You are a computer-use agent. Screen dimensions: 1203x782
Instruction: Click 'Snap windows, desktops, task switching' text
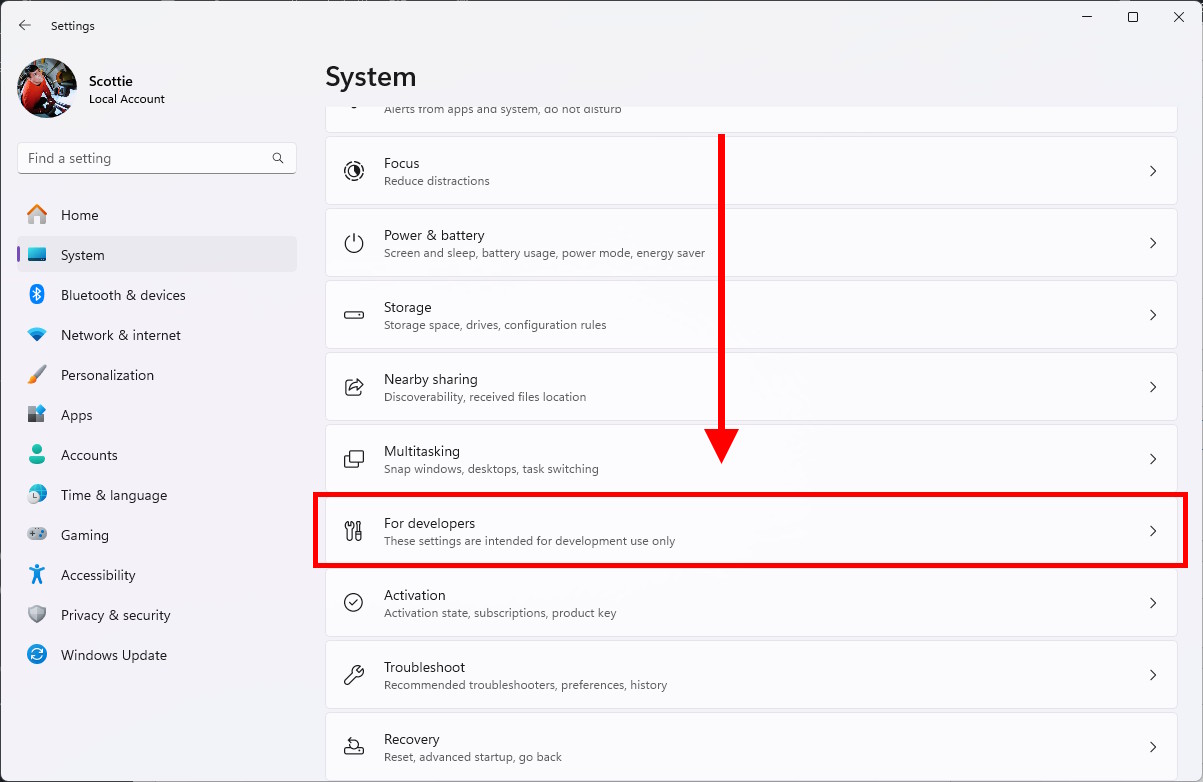[491, 469]
